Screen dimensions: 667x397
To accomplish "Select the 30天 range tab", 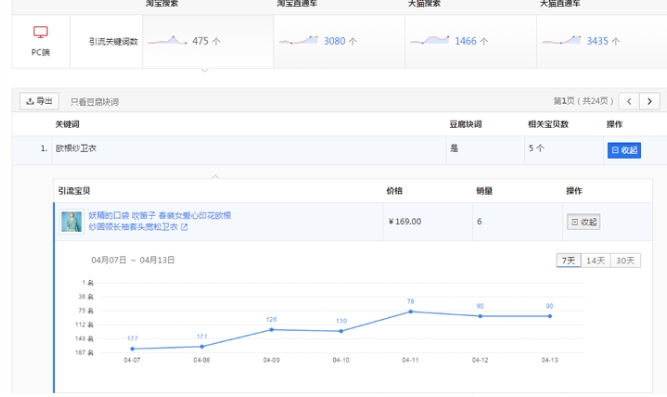I will click(x=625, y=260).
